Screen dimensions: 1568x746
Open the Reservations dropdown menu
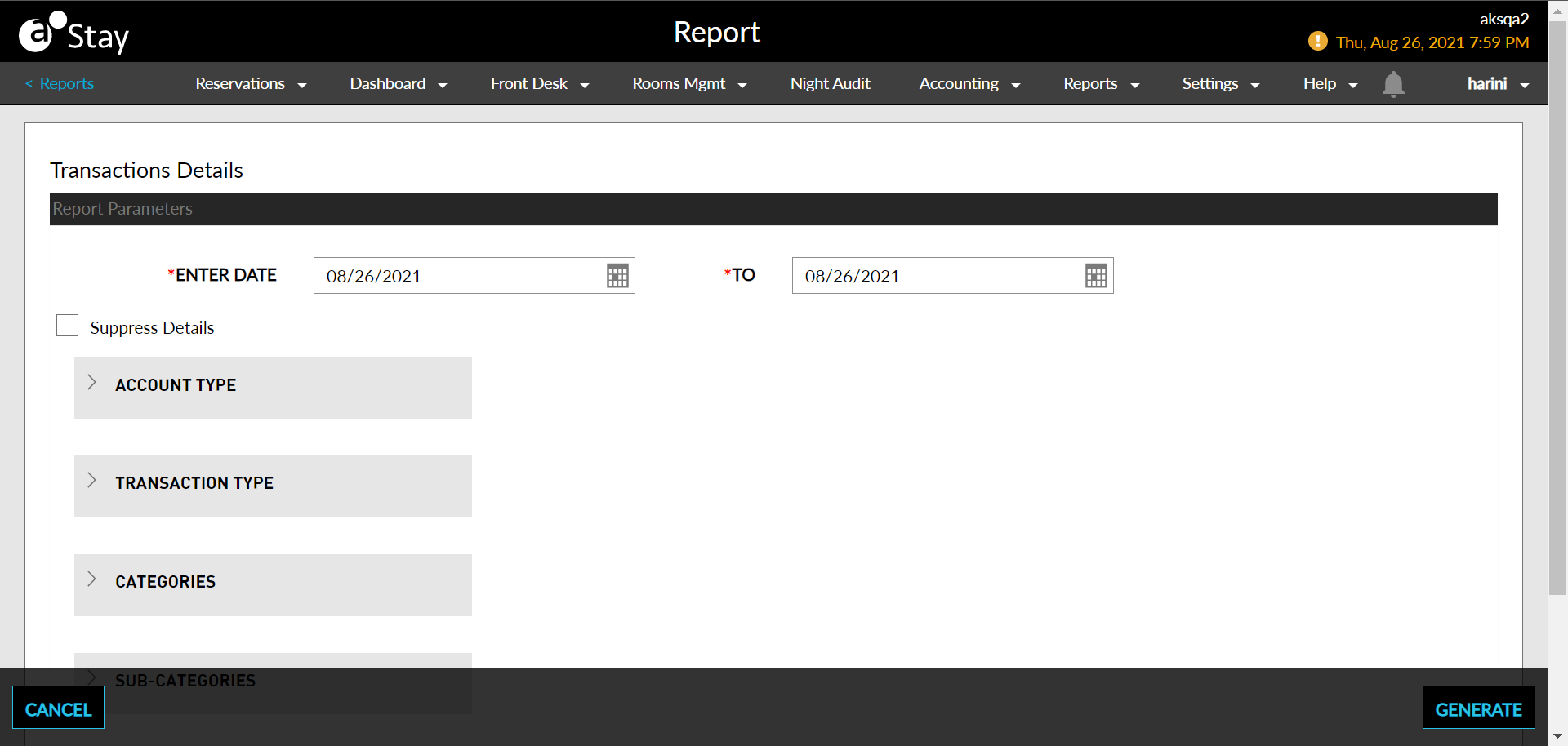pos(250,84)
